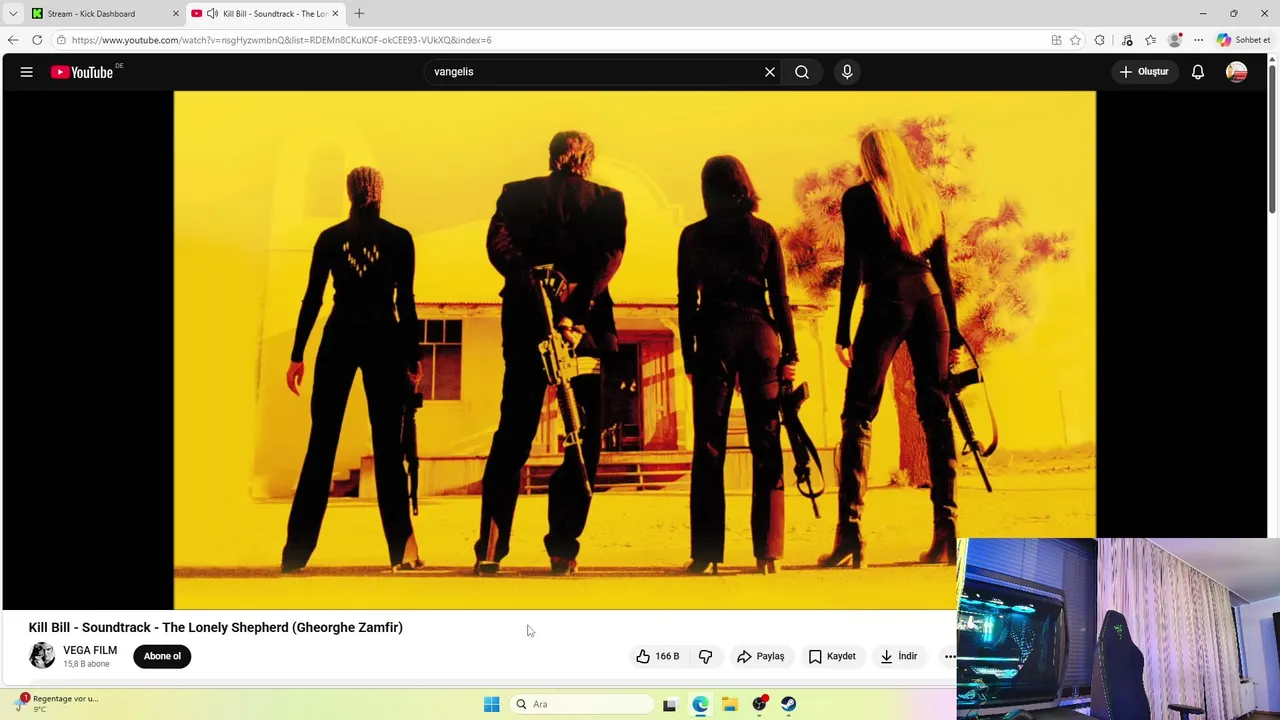The image size is (1280, 720).
Task: Open tab actions dropdown chevron
Action: click(13, 13)
